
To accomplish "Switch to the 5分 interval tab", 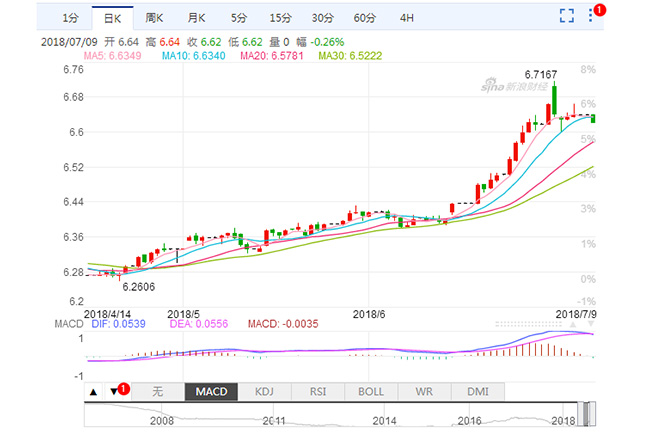I will click(x=239, y=18).
